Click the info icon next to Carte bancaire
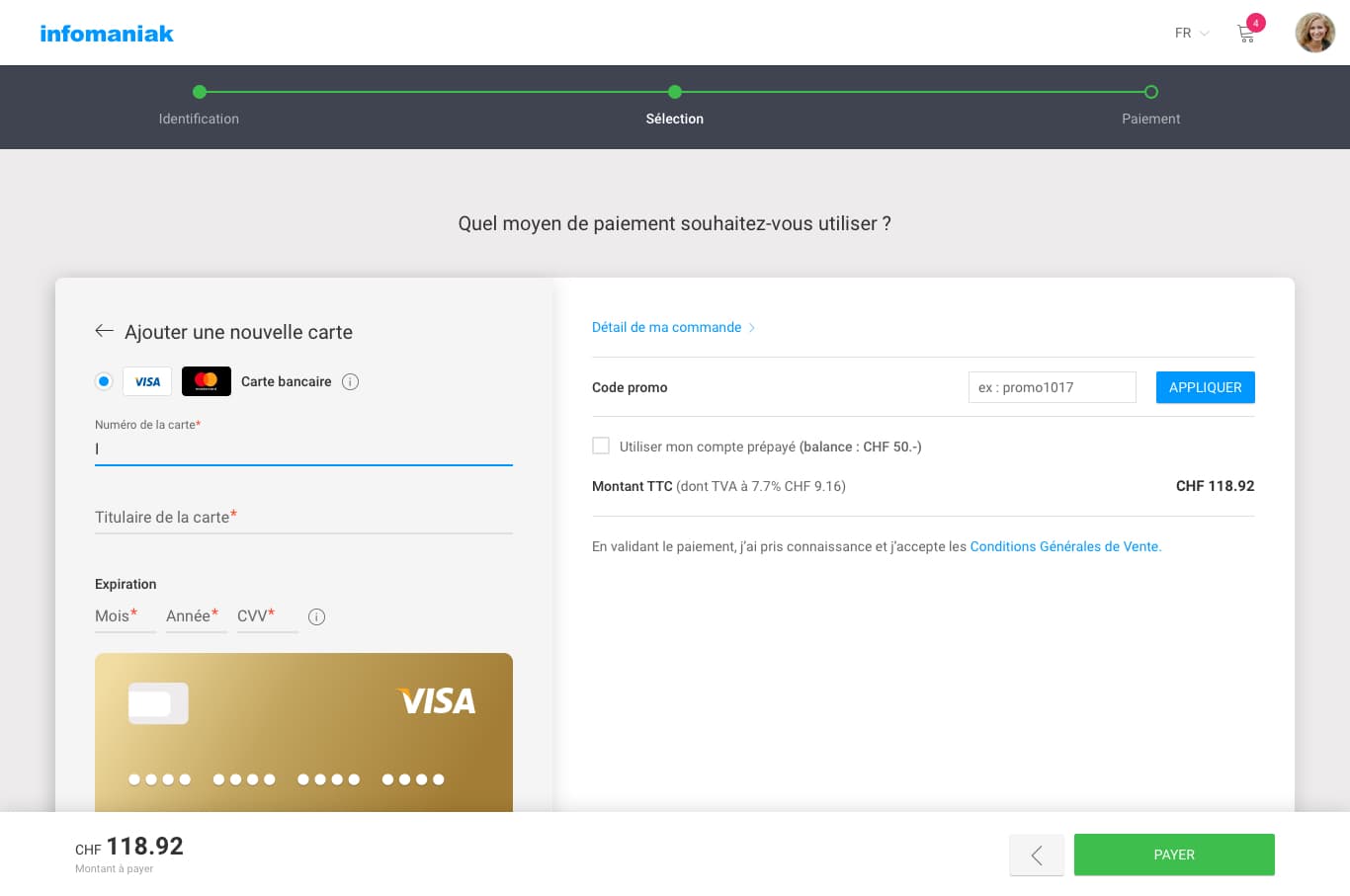 pos(350,381)
